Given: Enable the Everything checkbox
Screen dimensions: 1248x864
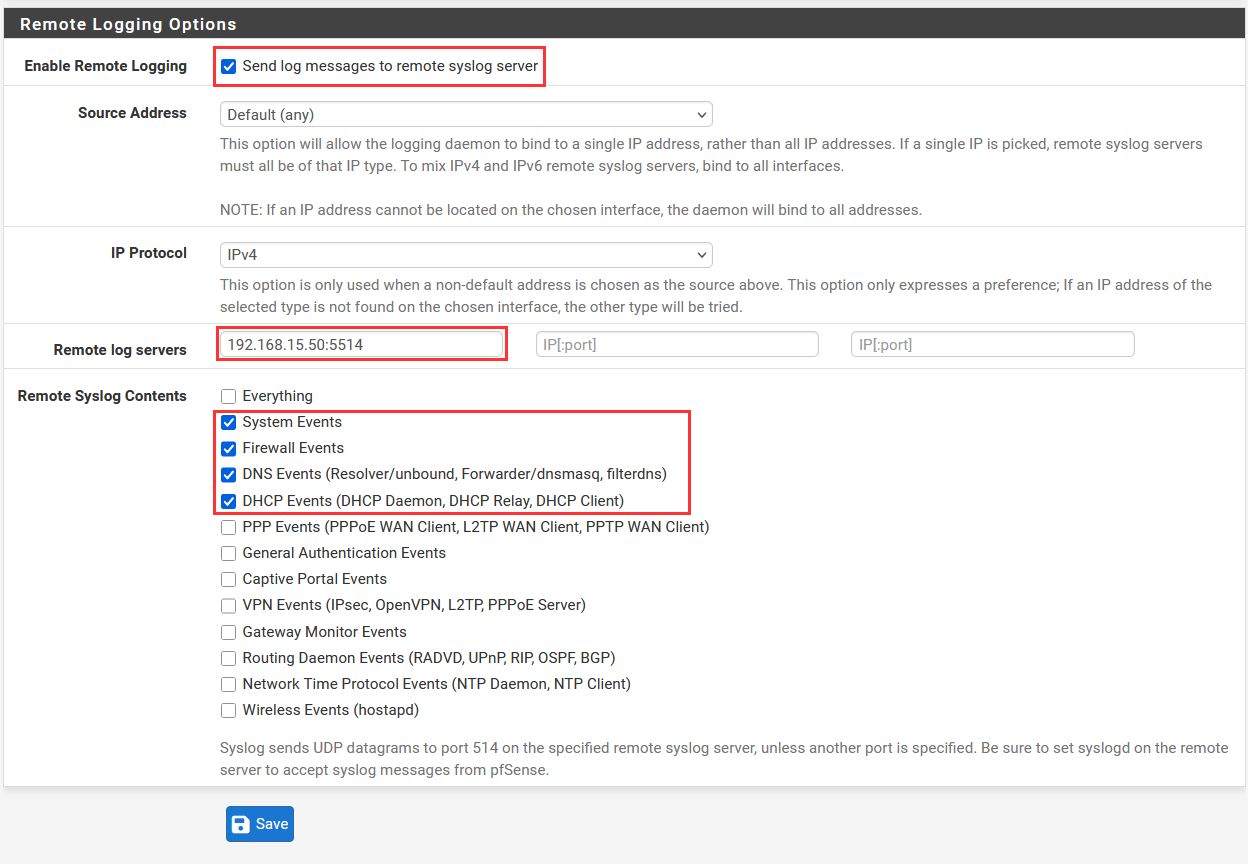Looking at the screenshot, I should 229,397.
